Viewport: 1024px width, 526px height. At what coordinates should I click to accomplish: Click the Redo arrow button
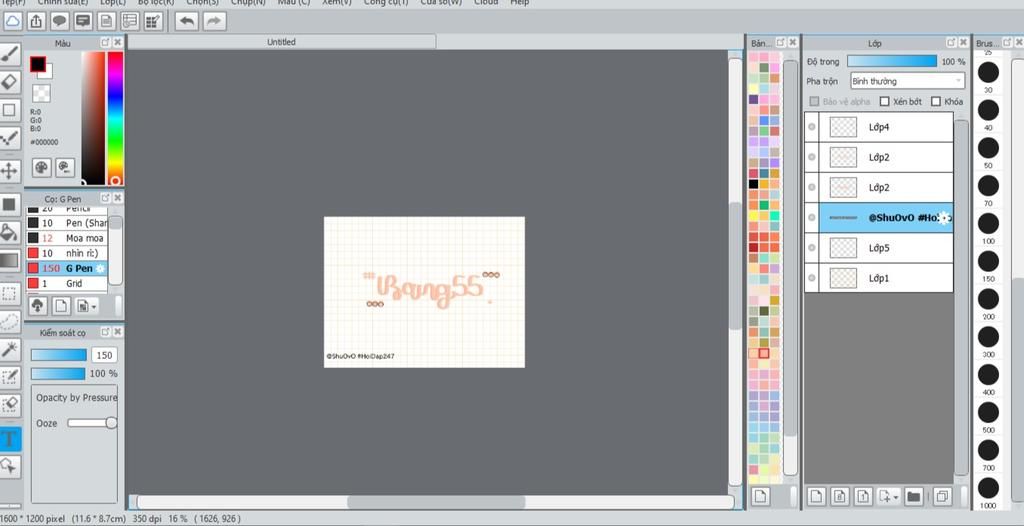[214, 22]
